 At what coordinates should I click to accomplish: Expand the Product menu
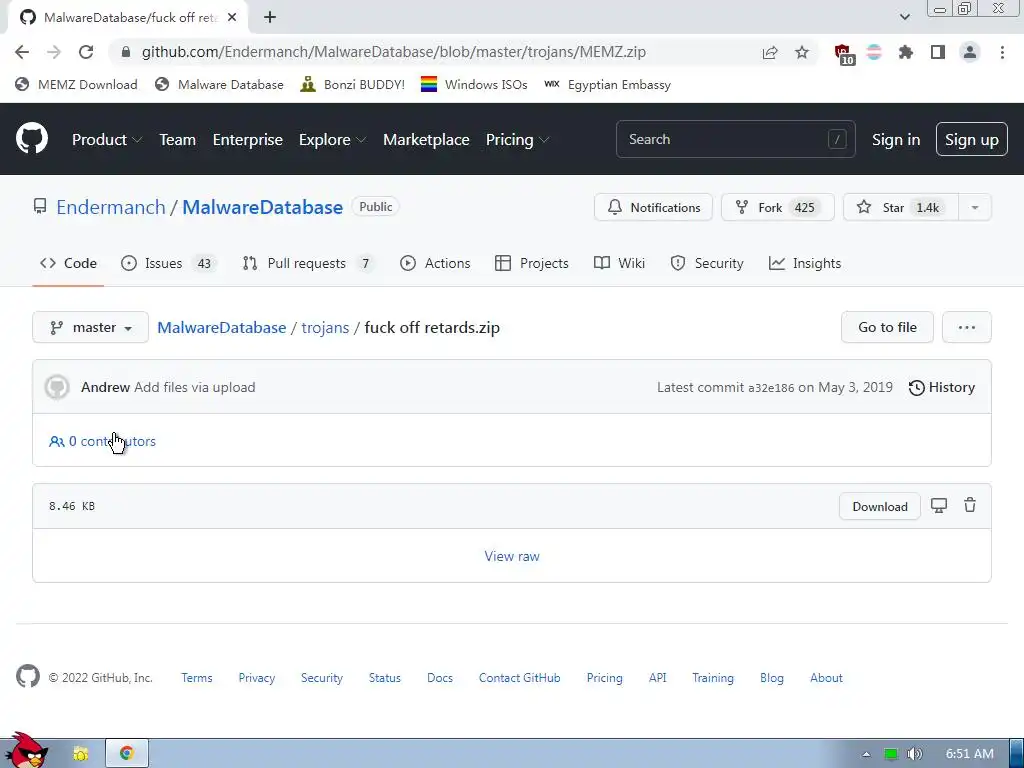point(107,140)
